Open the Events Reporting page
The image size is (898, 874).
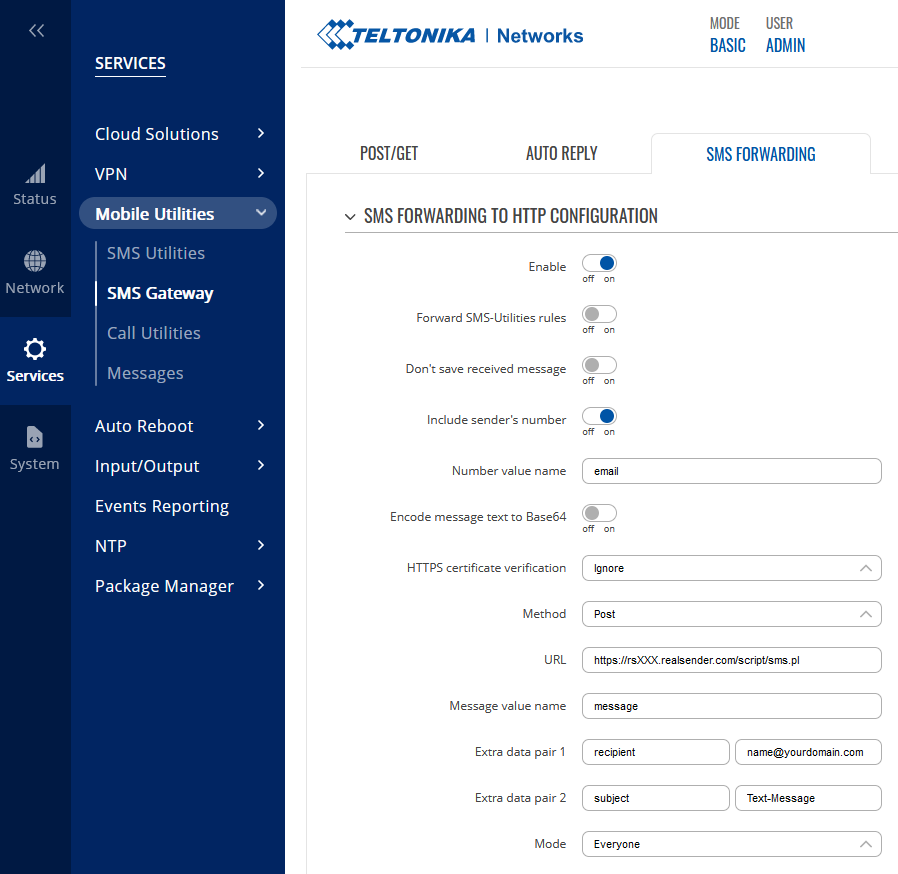tap(161, 506)
